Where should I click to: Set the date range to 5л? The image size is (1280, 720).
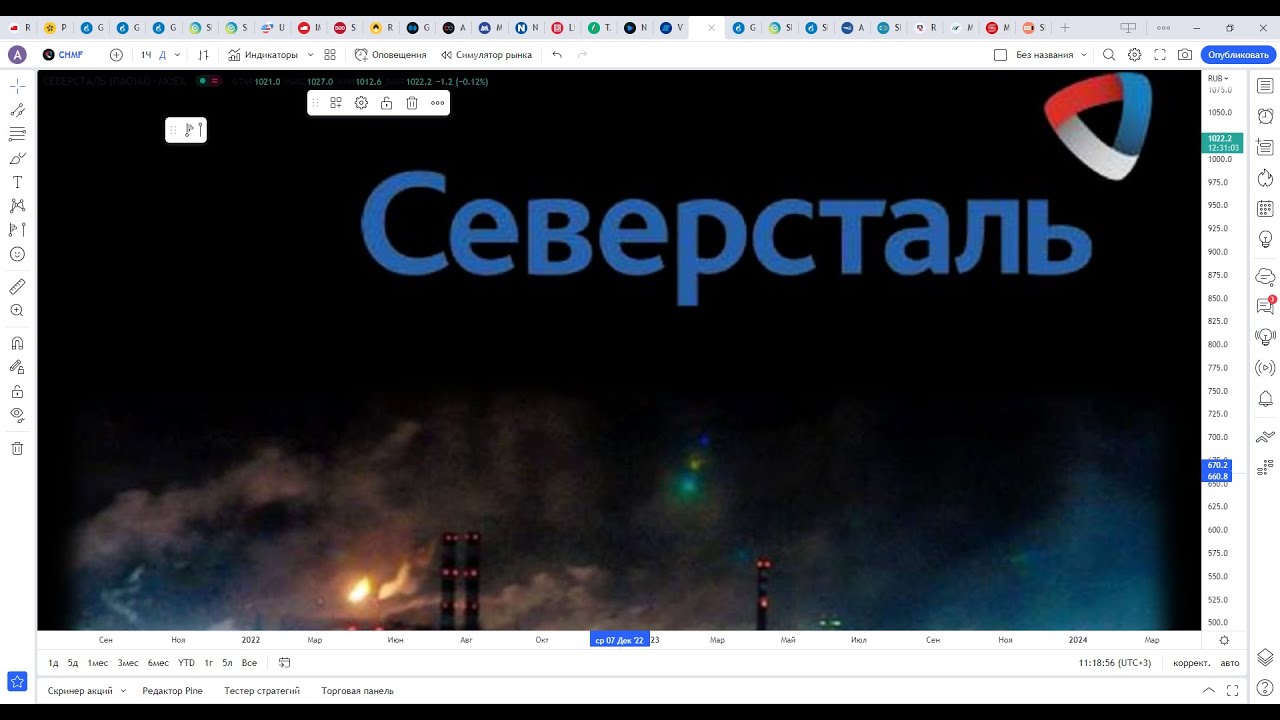tap(227, 663)
